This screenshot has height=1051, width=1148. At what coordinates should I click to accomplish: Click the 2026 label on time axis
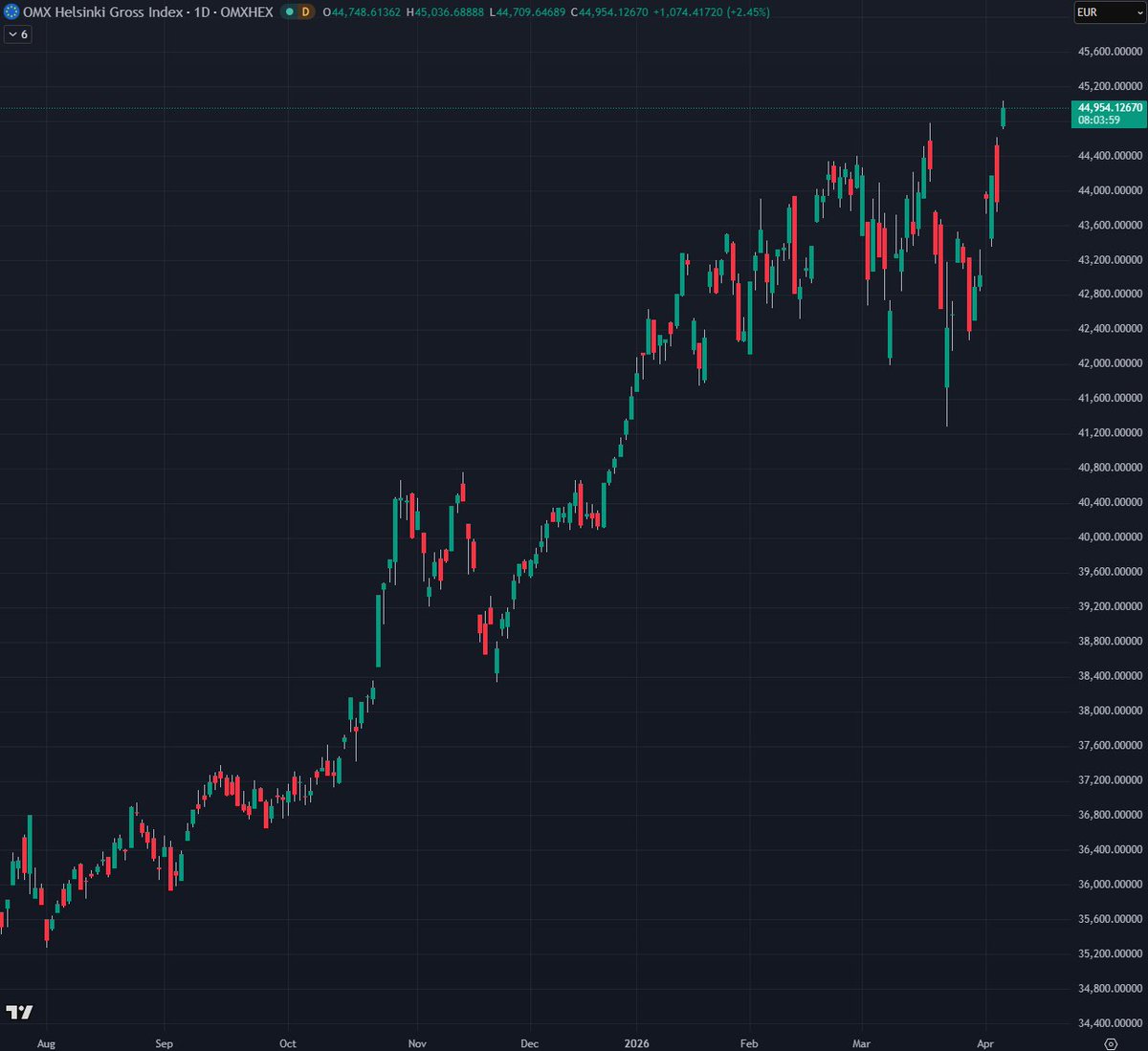point(636,1043)
